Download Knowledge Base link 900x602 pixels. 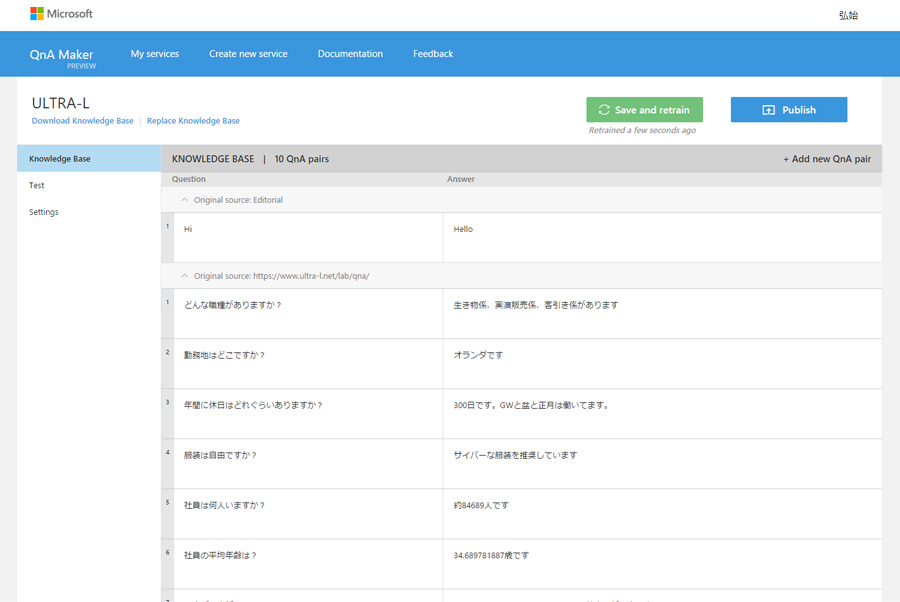tap(82, 121)
